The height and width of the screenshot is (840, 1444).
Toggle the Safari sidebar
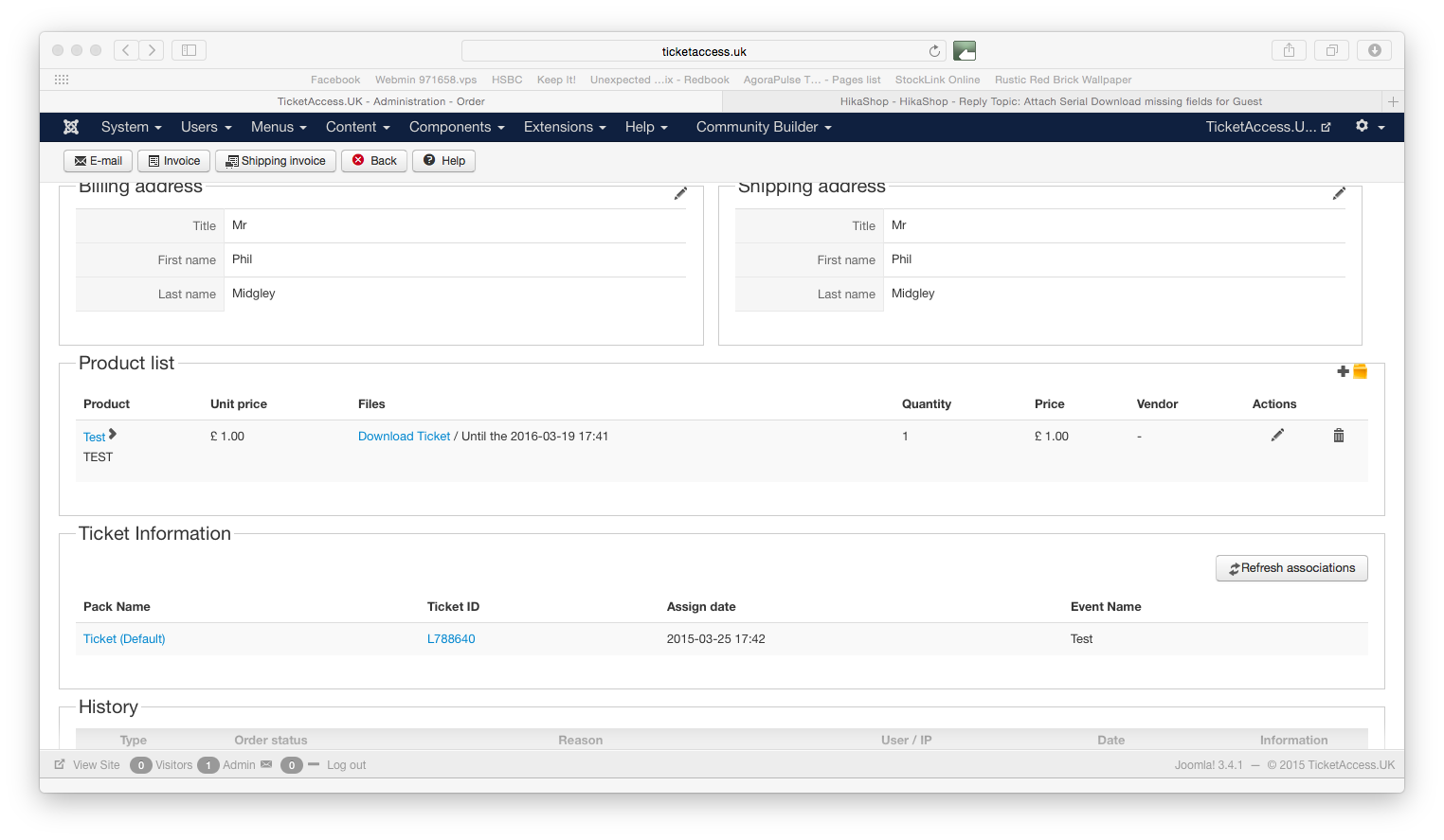tap(189, 50)
